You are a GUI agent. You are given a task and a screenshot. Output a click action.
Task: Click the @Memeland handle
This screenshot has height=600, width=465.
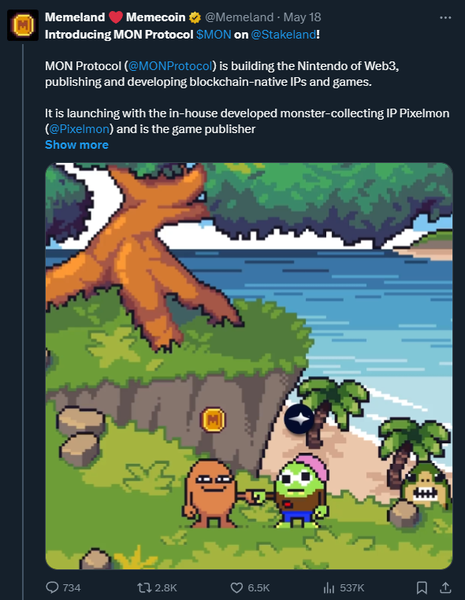[x=239, y=17]
